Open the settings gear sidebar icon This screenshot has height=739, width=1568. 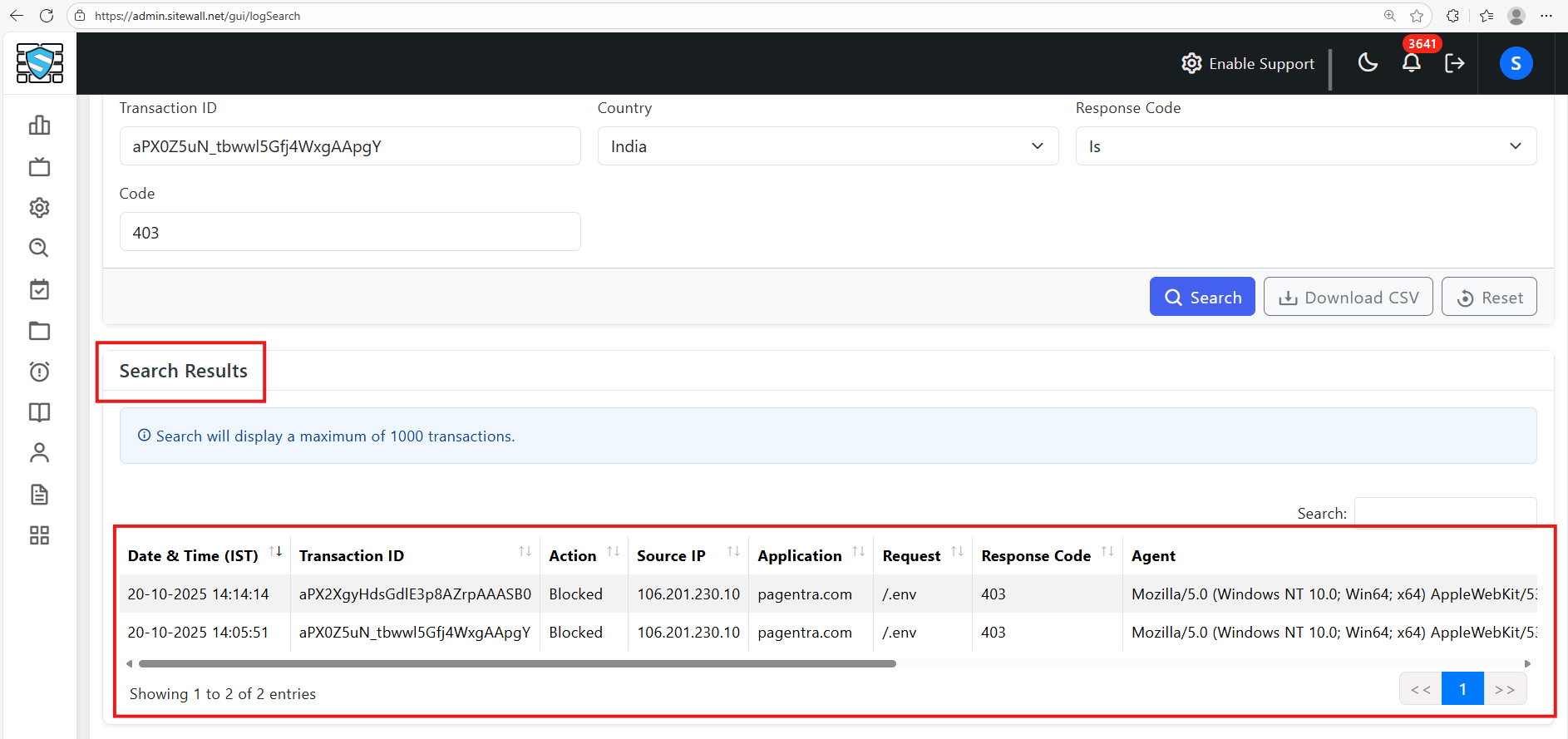coord(39,207)
